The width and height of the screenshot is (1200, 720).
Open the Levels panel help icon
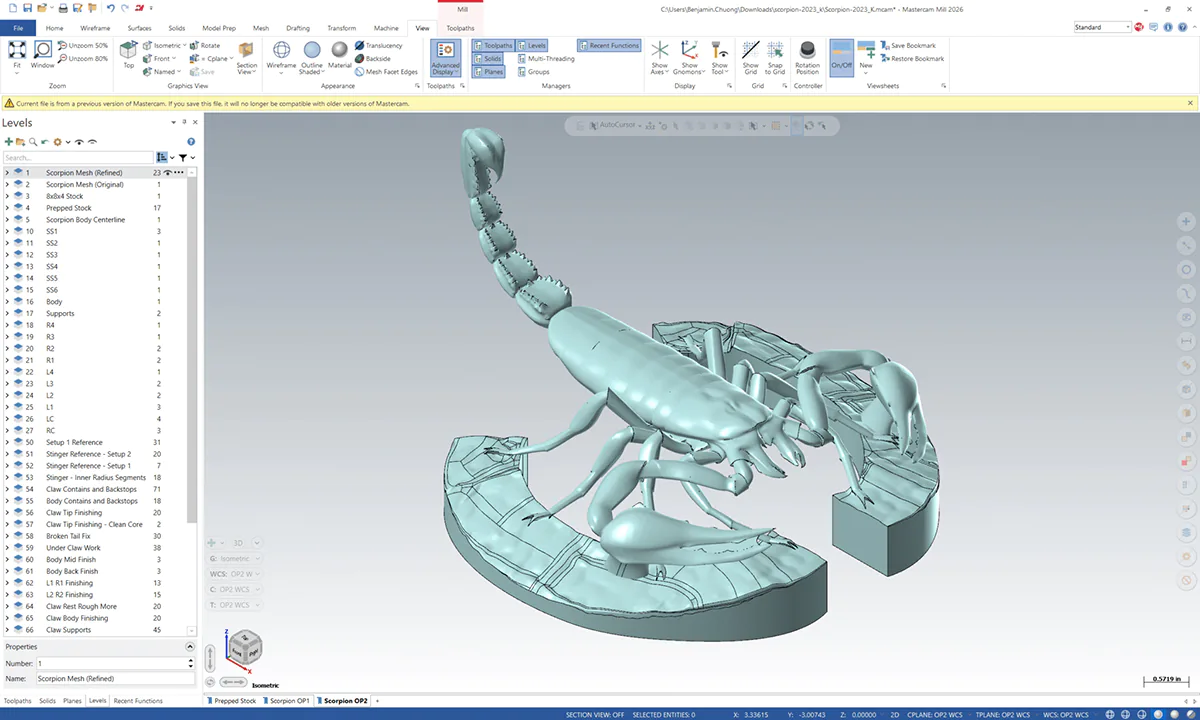point(191,143)
